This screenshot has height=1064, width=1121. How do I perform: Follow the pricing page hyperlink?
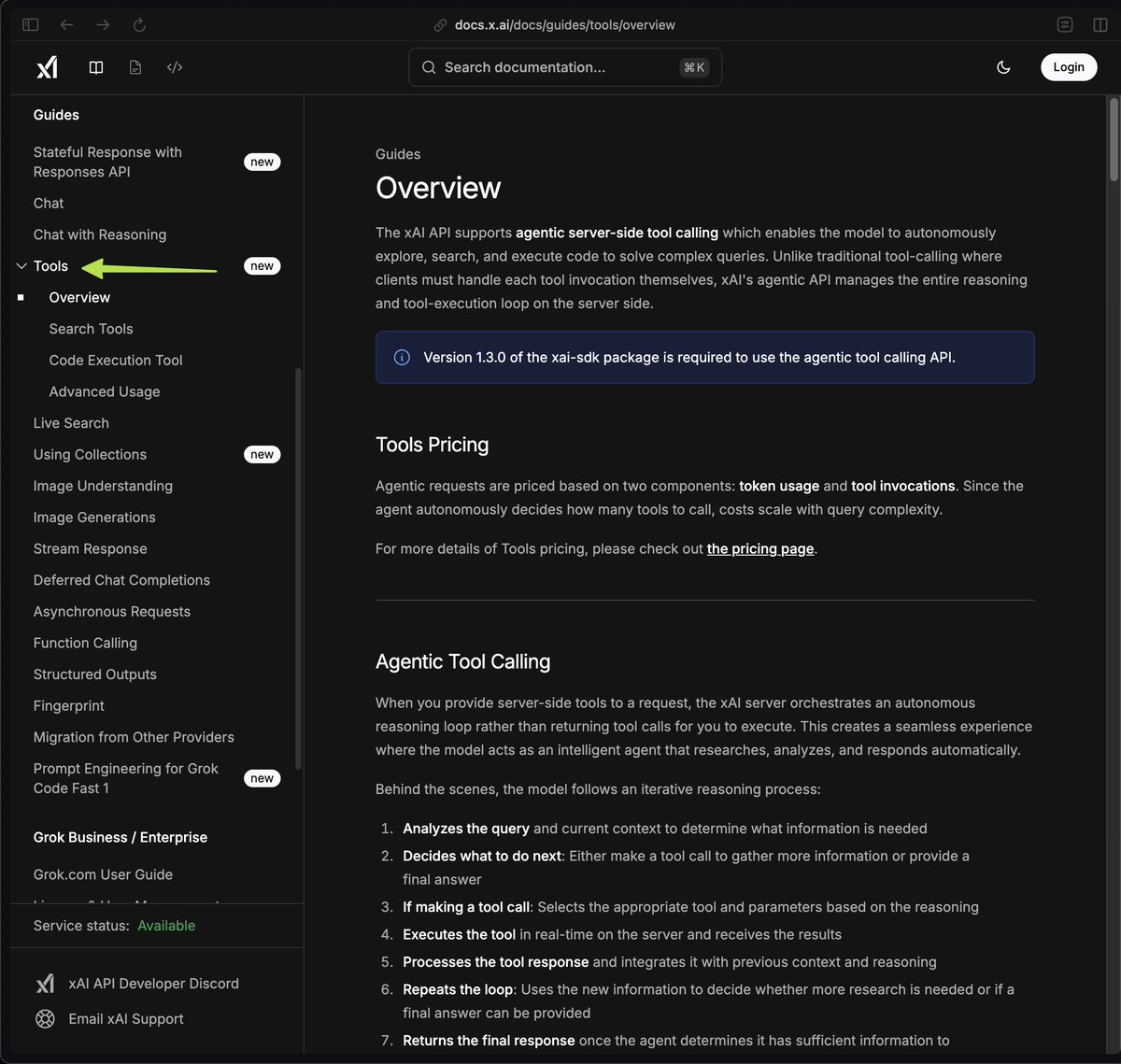click(760, 549)
